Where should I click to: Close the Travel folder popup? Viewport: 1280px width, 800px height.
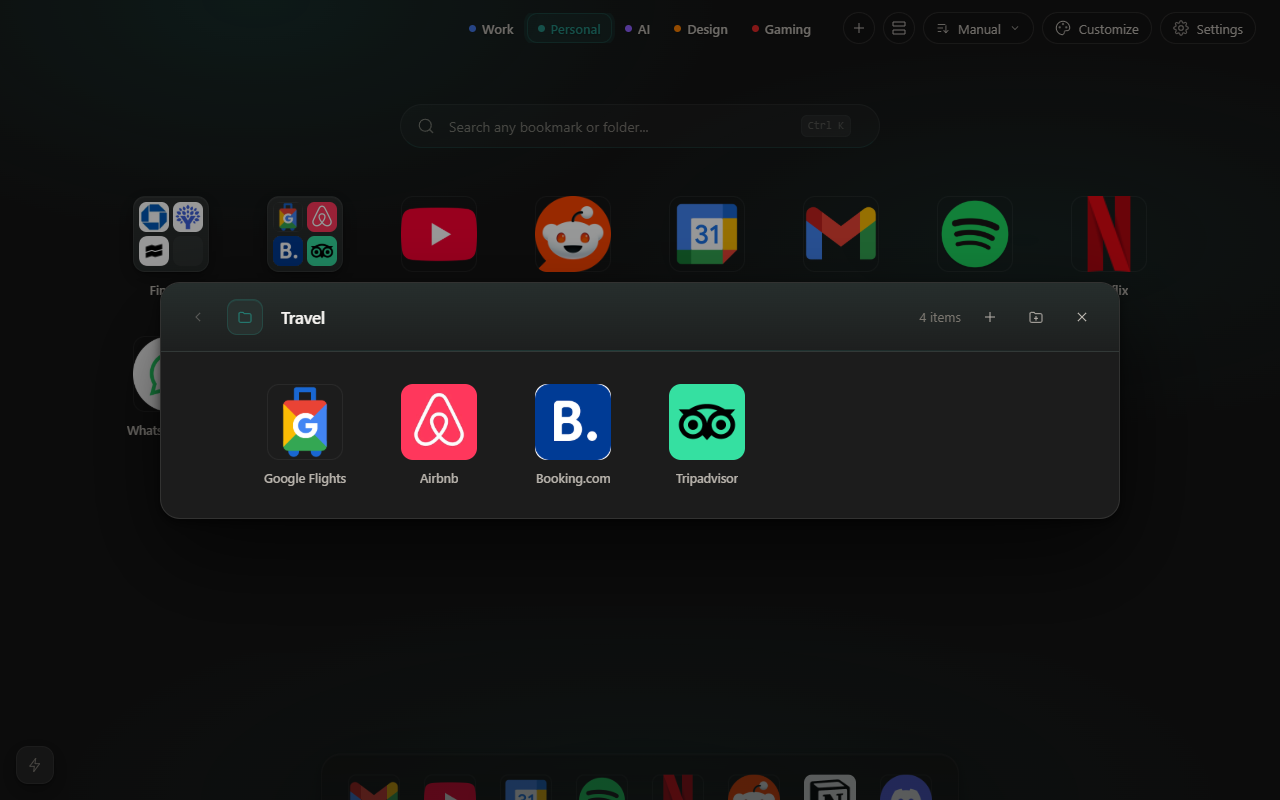pyautogui.click(x=1082, y=317)
